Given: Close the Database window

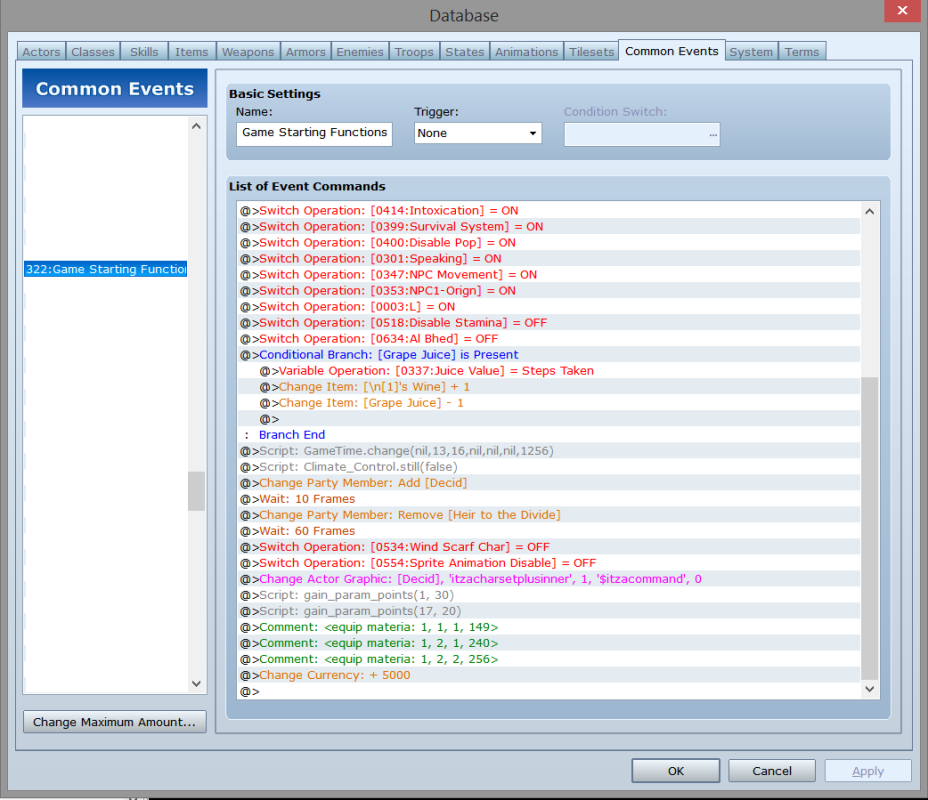Looking at the screenshot, I should (902, 11).
